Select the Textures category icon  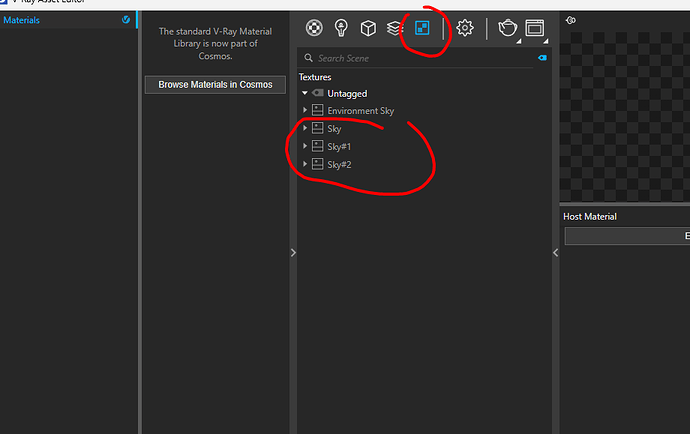[x=422, y=28]
